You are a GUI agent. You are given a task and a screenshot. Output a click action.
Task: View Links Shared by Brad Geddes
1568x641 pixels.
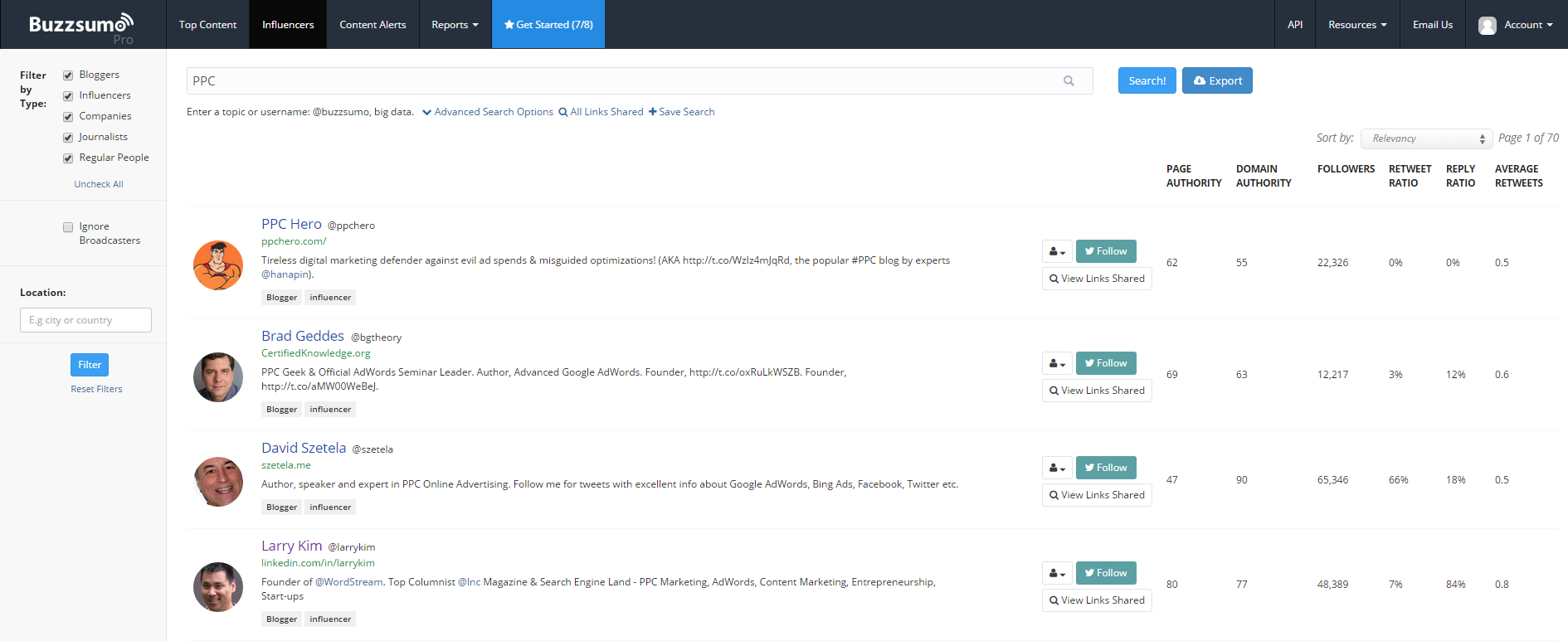[x=1097, y=391]
